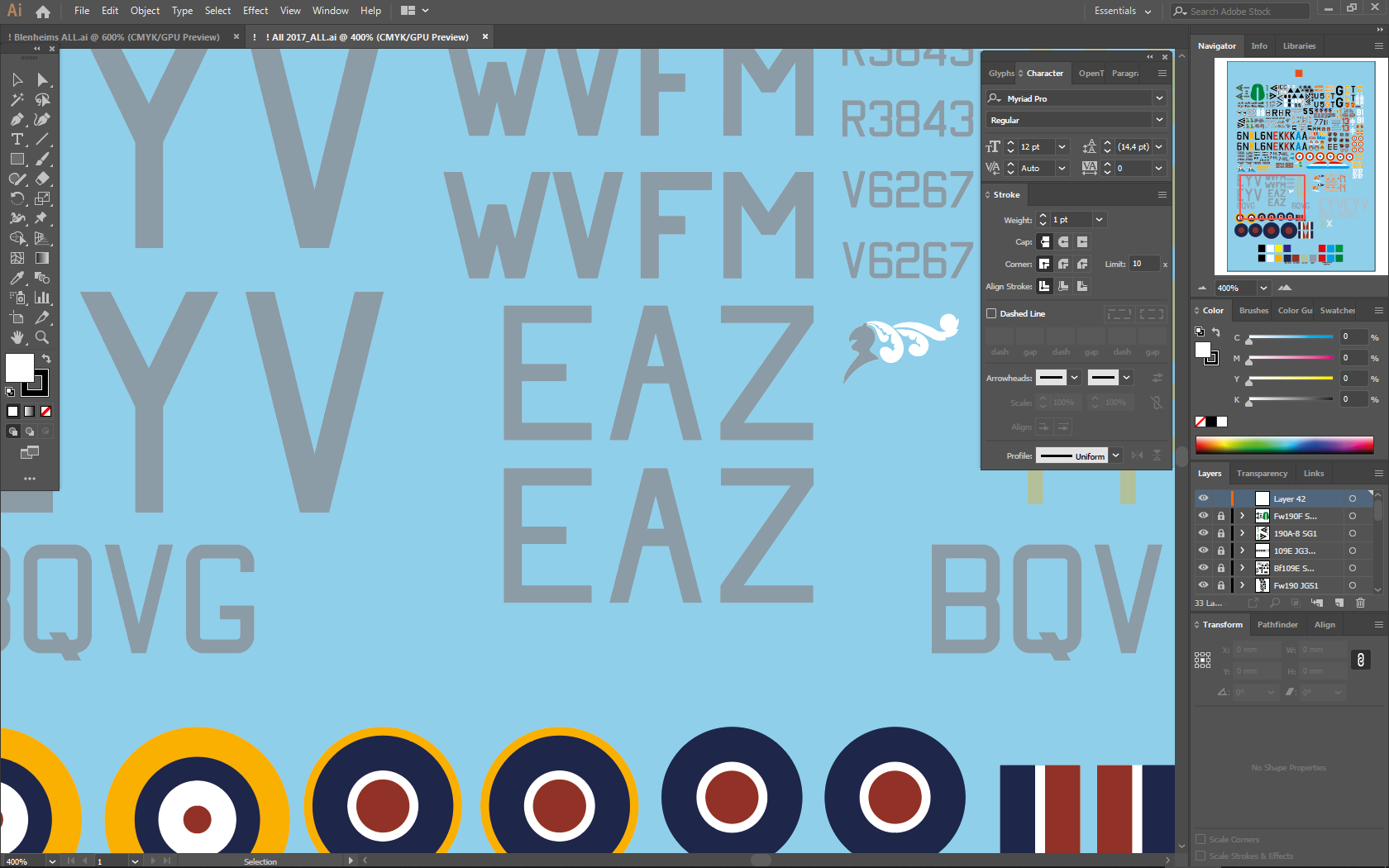This screenshot has width=1389, height=868.
Task: Pick the Eraser tool
Action: pyautogui.click(x=42, y=179)
